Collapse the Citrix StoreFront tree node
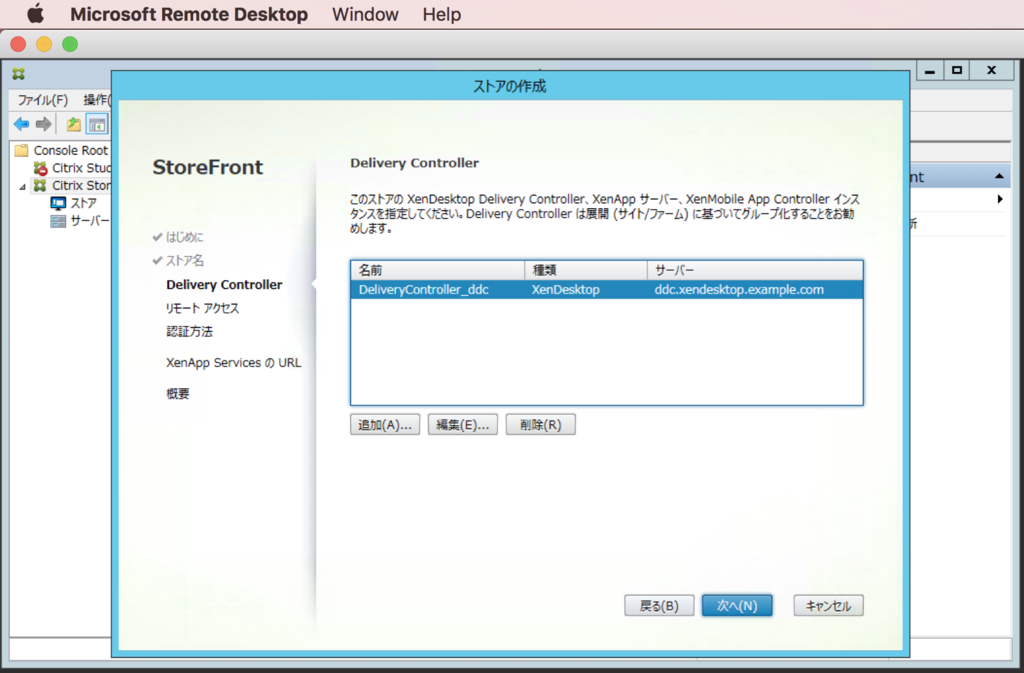The height and width of the screenshot is (673, 1024). pos(22,187)
